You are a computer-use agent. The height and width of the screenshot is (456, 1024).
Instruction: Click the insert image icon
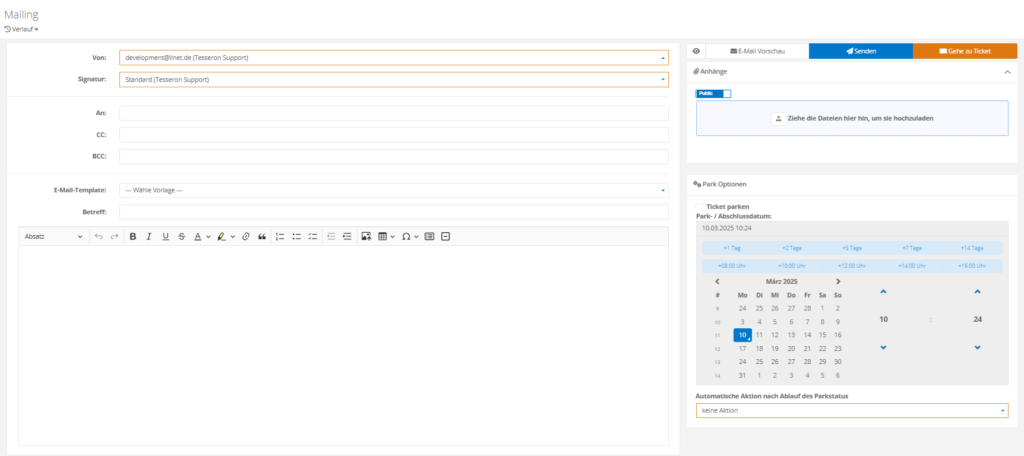[x=366, y=237]
